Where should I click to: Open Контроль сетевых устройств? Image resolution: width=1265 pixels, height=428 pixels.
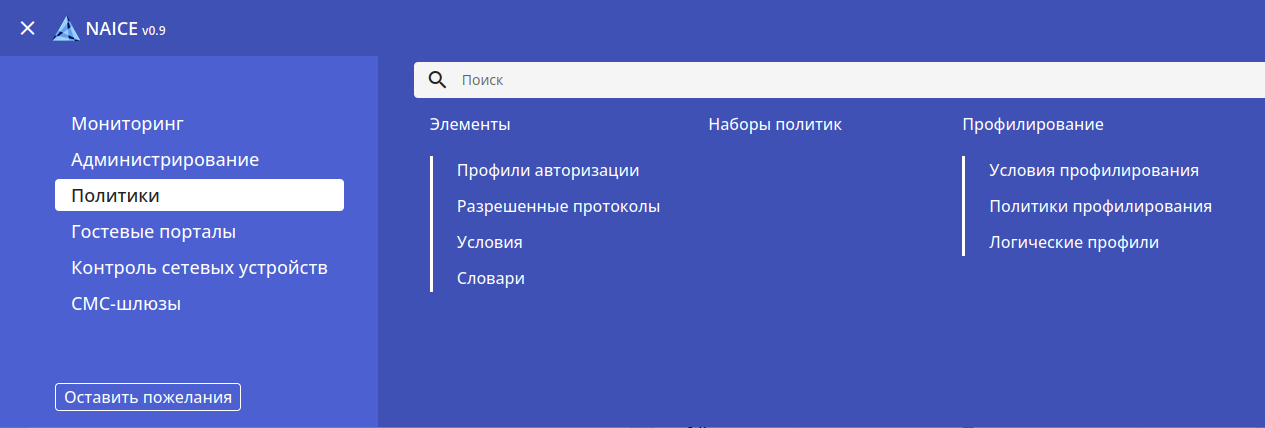pyautogui.click(x=199, y=268)
